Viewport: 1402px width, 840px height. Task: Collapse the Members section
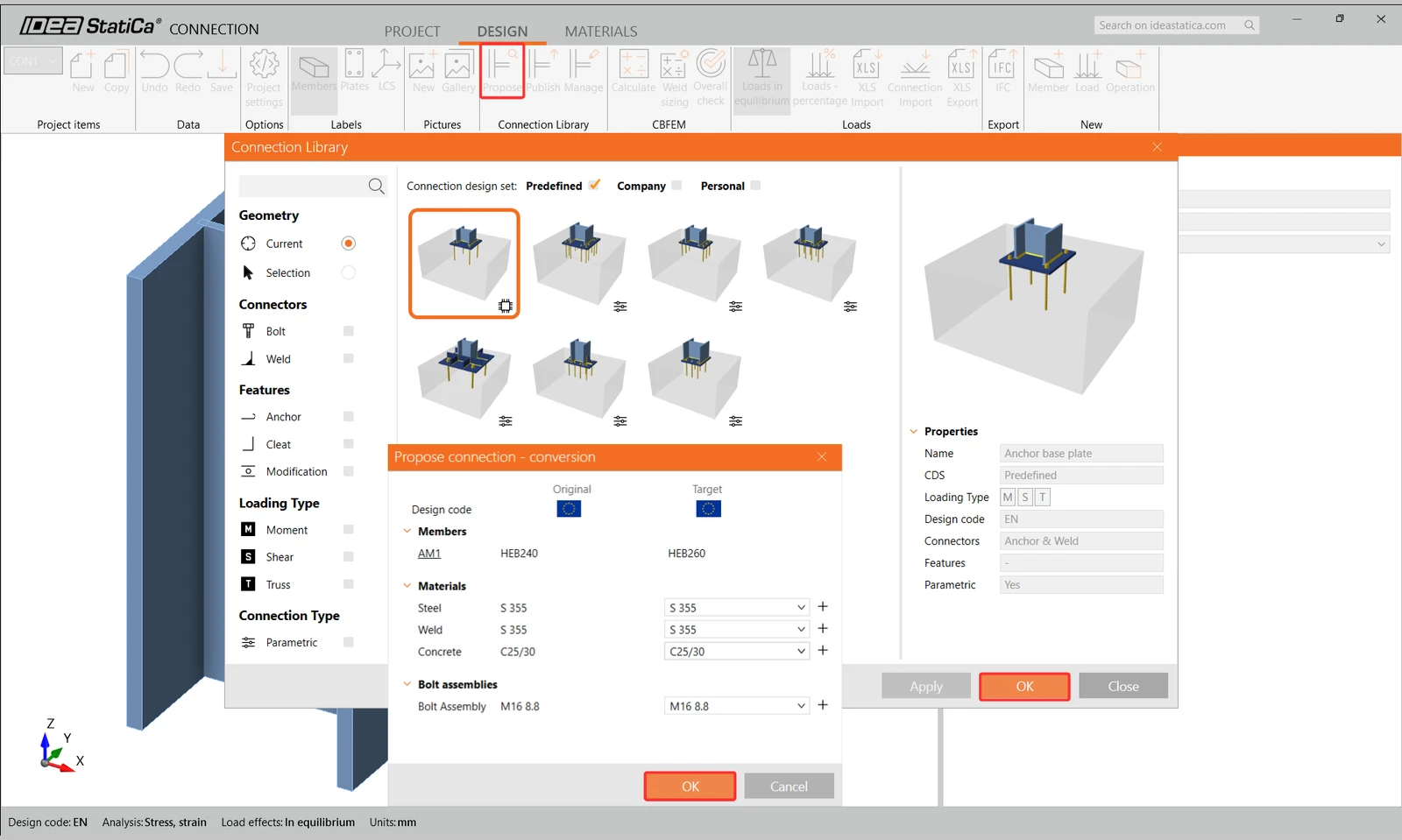[407, 531]
